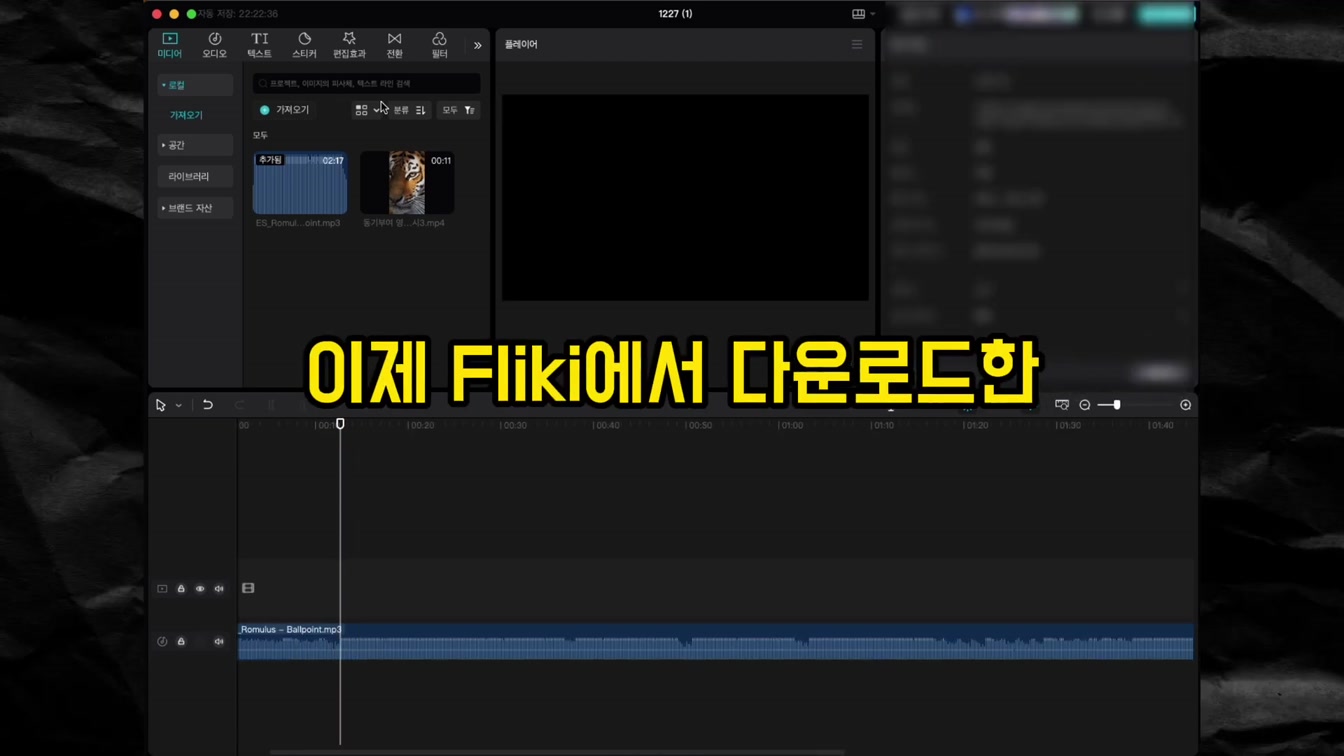
Task: Show more tabs with double-arrow icon
Action: pyautogui.click(x=477, y=45)
